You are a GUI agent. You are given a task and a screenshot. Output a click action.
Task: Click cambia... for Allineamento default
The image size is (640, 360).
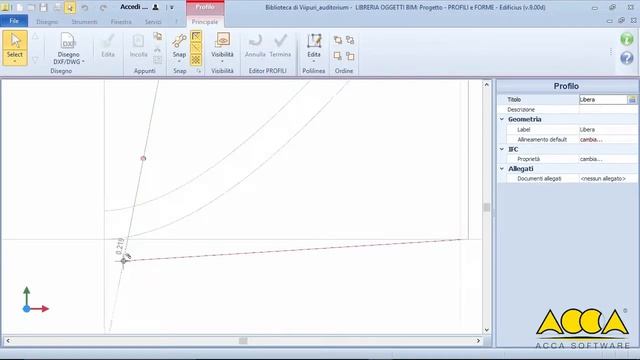pyautogui.click(x=591, y=140)
